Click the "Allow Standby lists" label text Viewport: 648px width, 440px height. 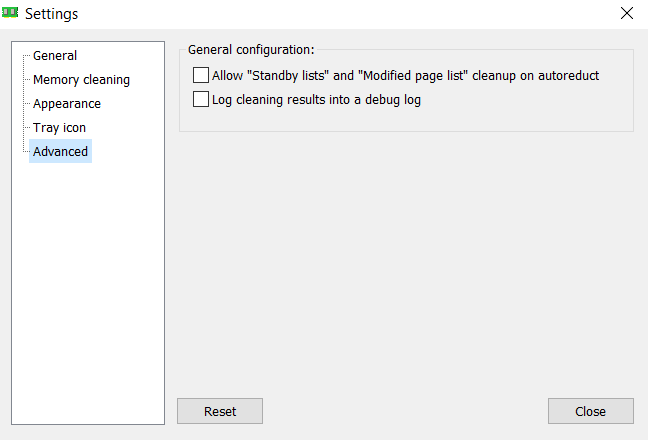point(405,75)
